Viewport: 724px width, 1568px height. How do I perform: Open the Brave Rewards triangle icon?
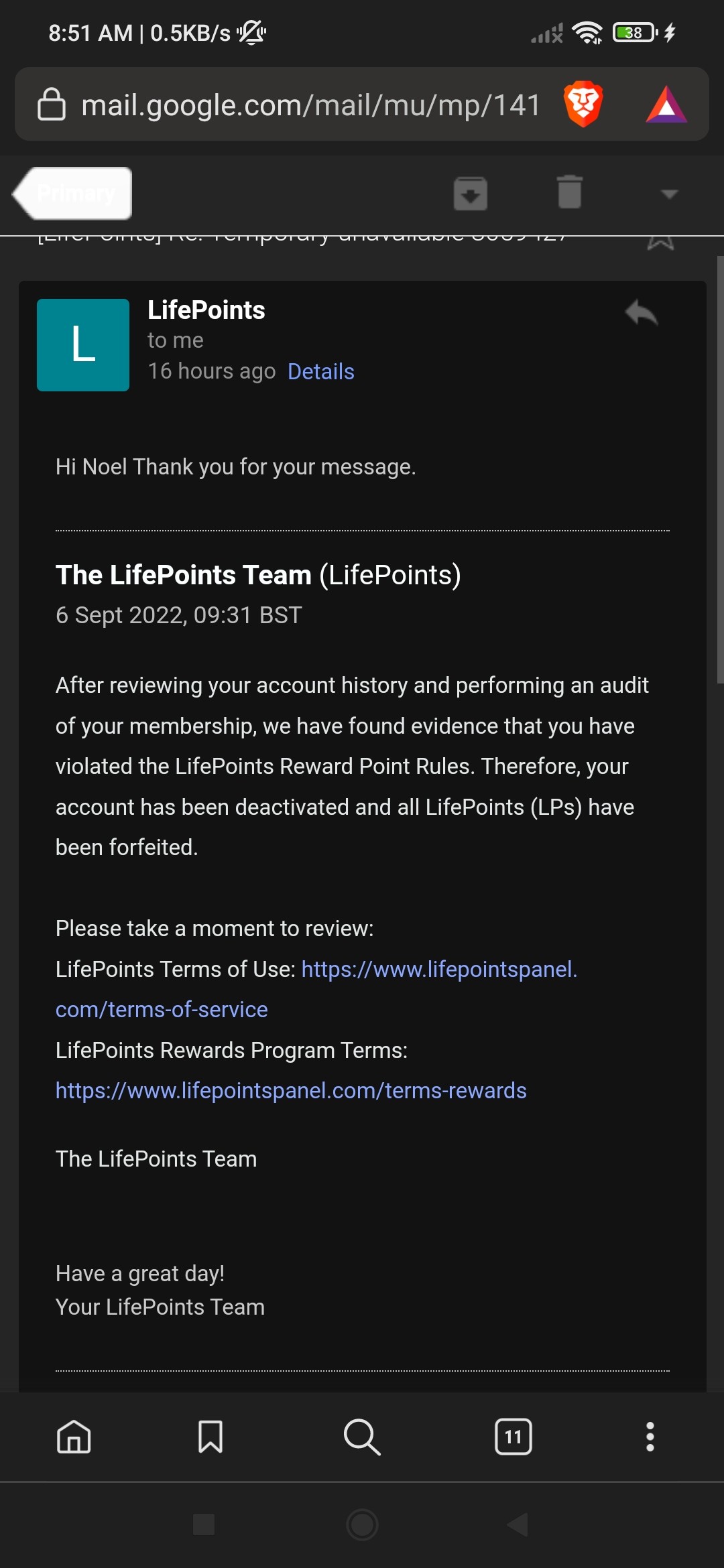(x=666, y=105)
